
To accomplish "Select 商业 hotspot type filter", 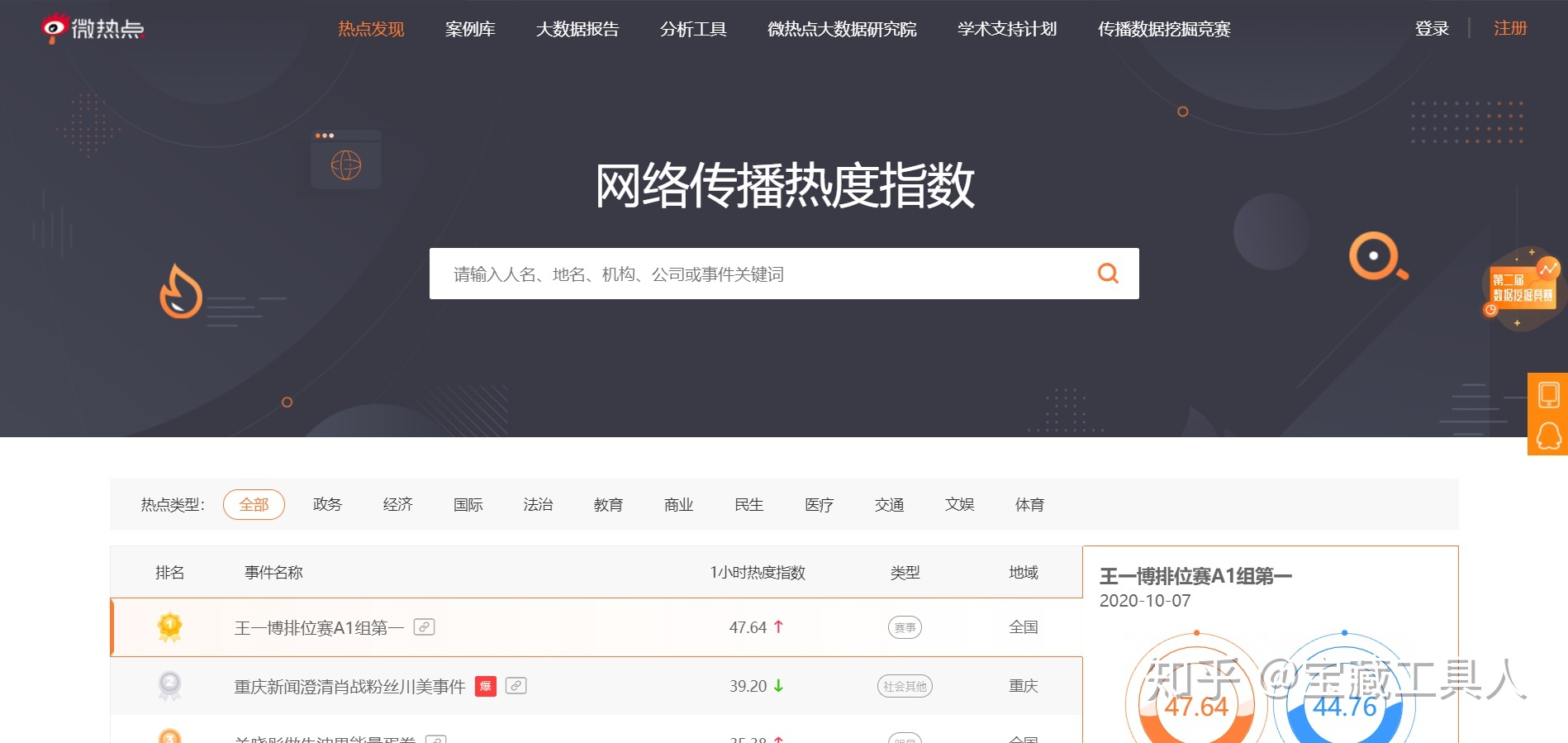I will tap(678, 504).
